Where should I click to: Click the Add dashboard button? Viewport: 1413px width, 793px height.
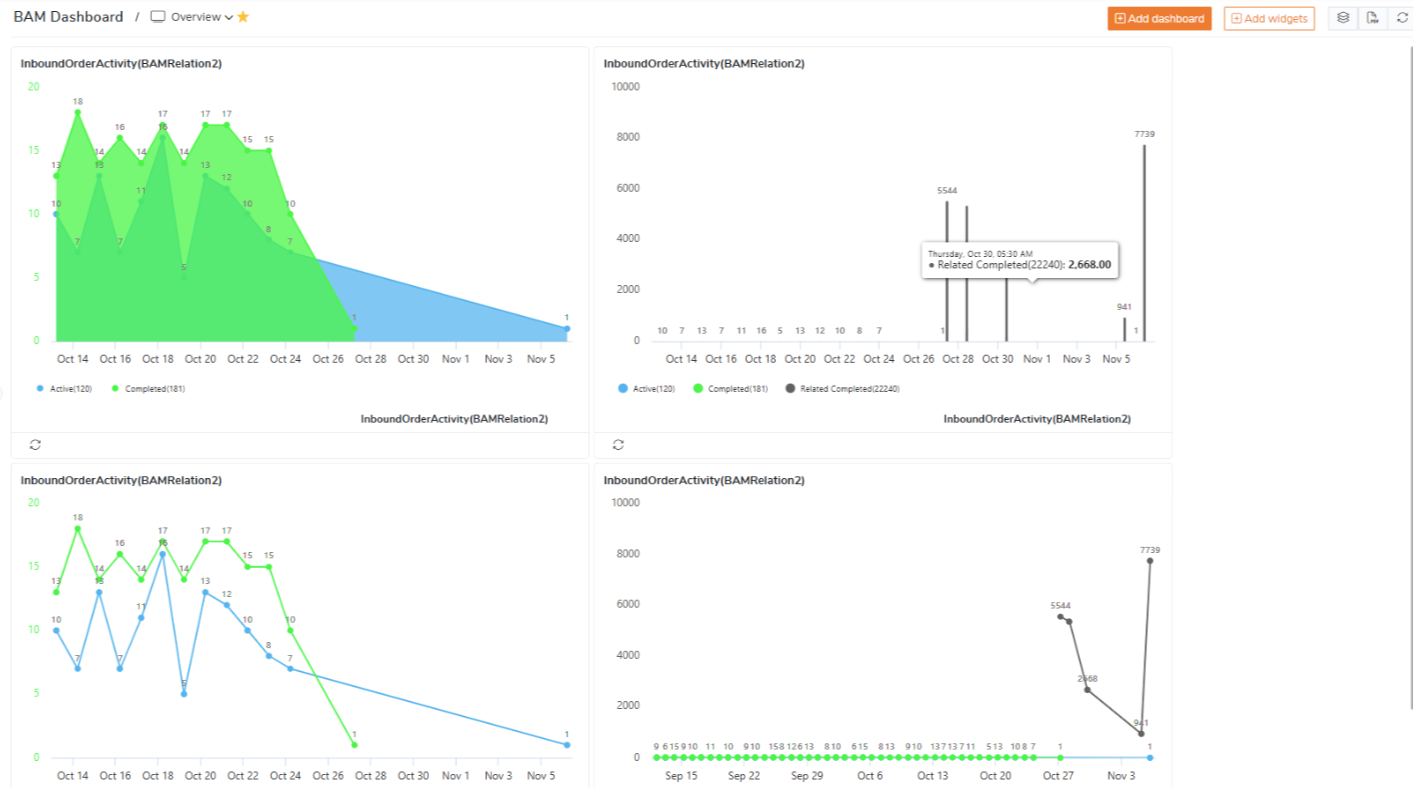point(1159,18)
